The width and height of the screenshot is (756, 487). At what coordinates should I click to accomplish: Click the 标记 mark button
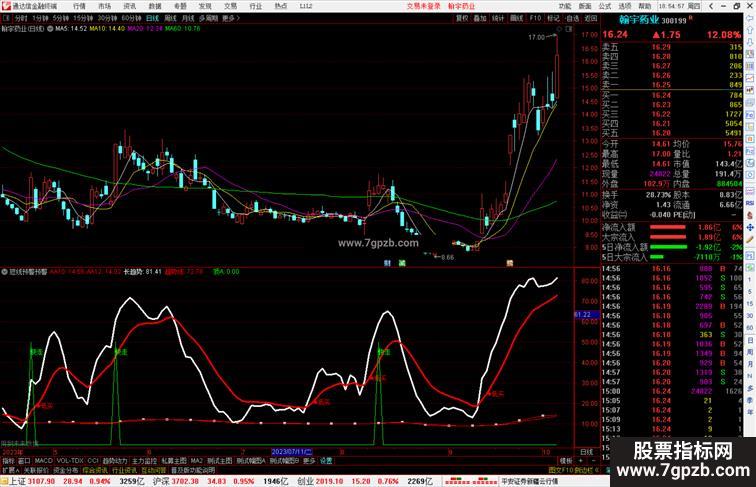553,18
